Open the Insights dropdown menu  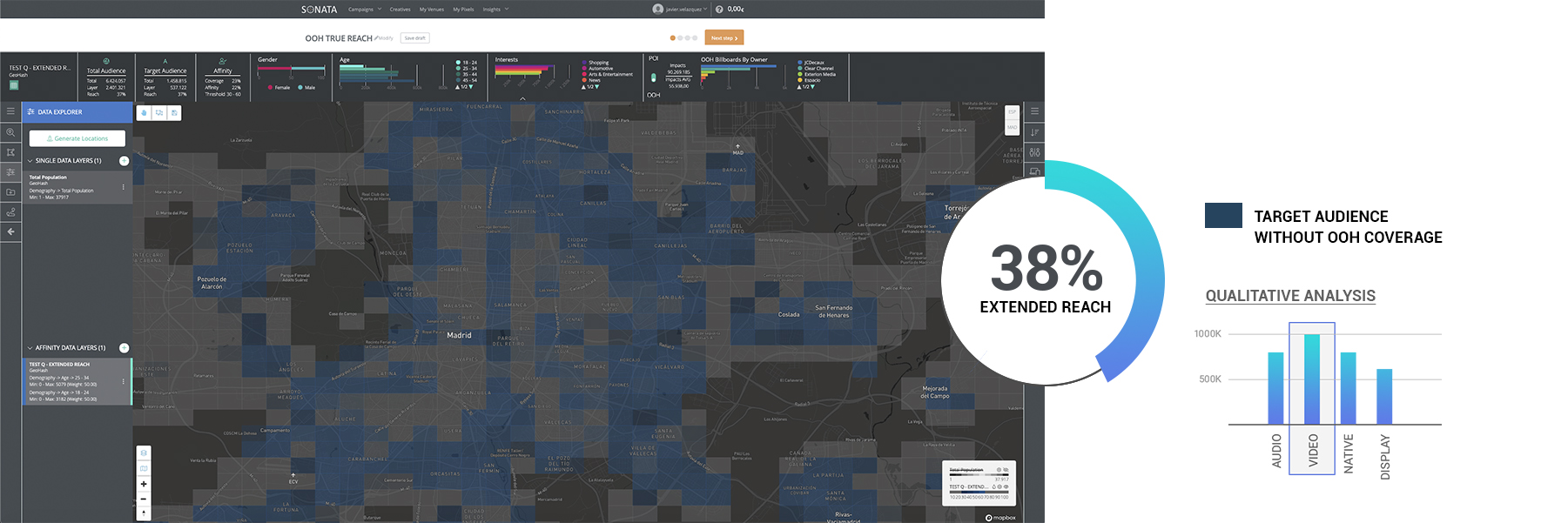pos(495,10)
